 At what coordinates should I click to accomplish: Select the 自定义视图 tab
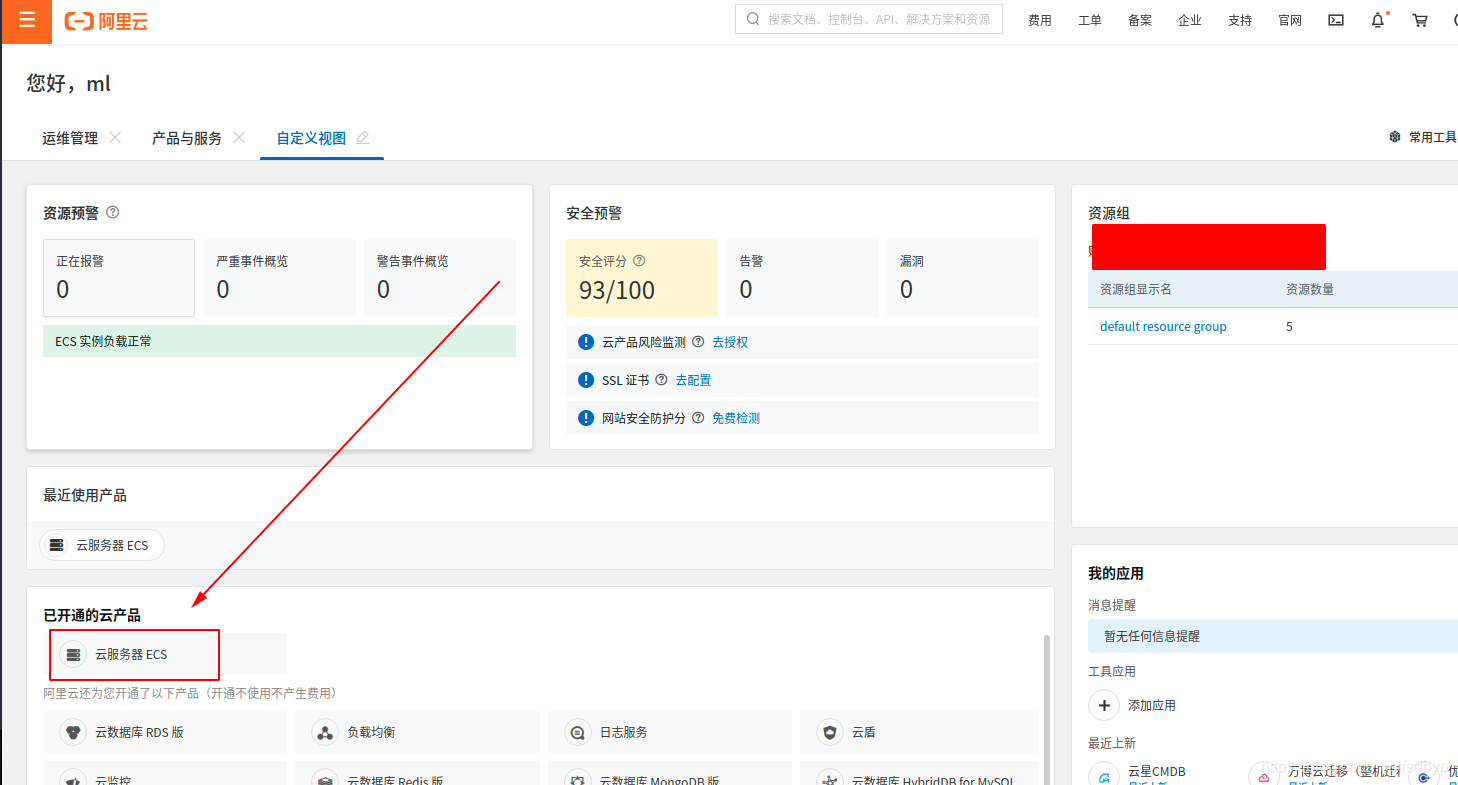point(312,138)
